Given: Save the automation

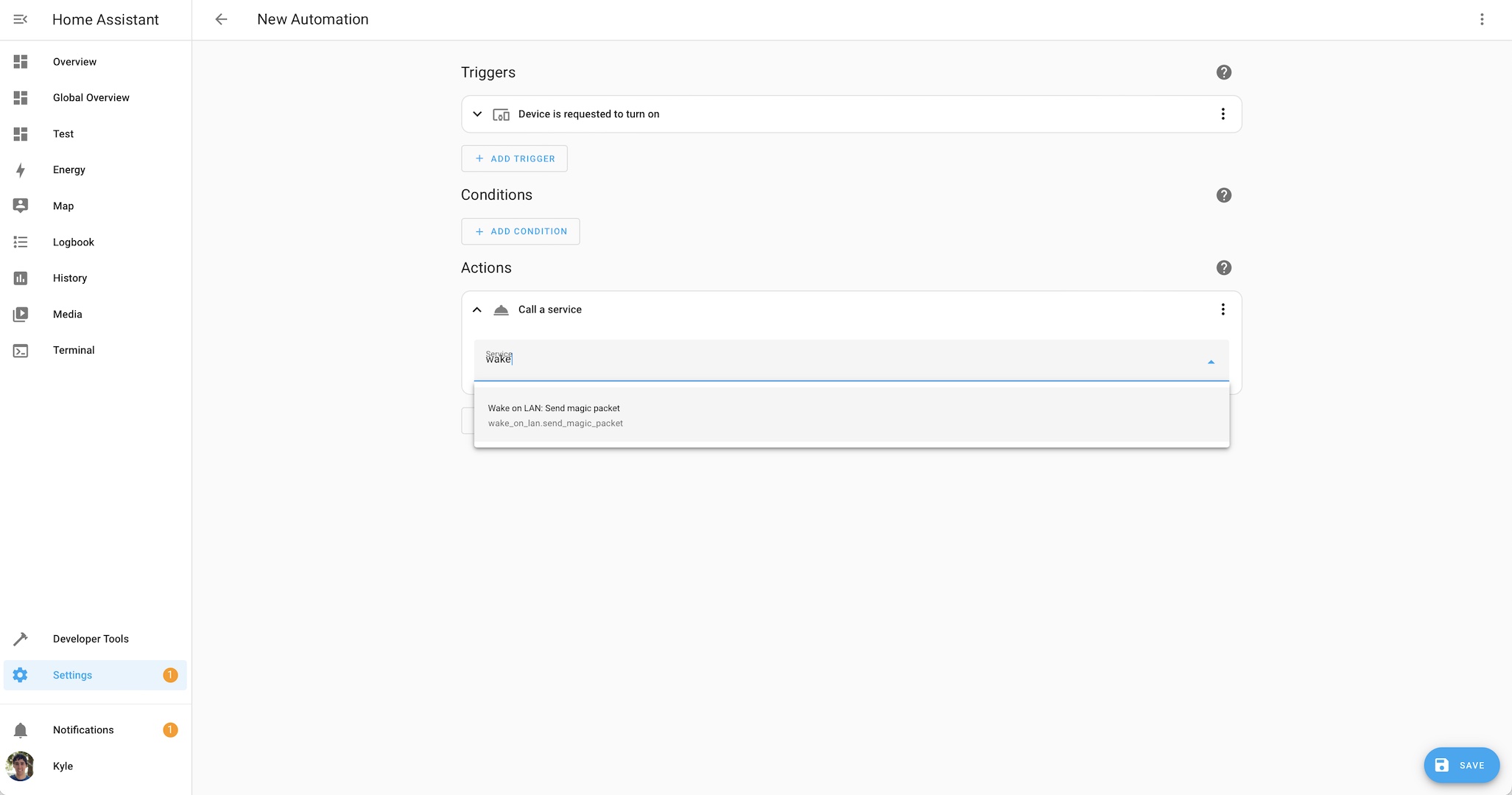Looking at the screenshot, I should tap(1461, 766).
